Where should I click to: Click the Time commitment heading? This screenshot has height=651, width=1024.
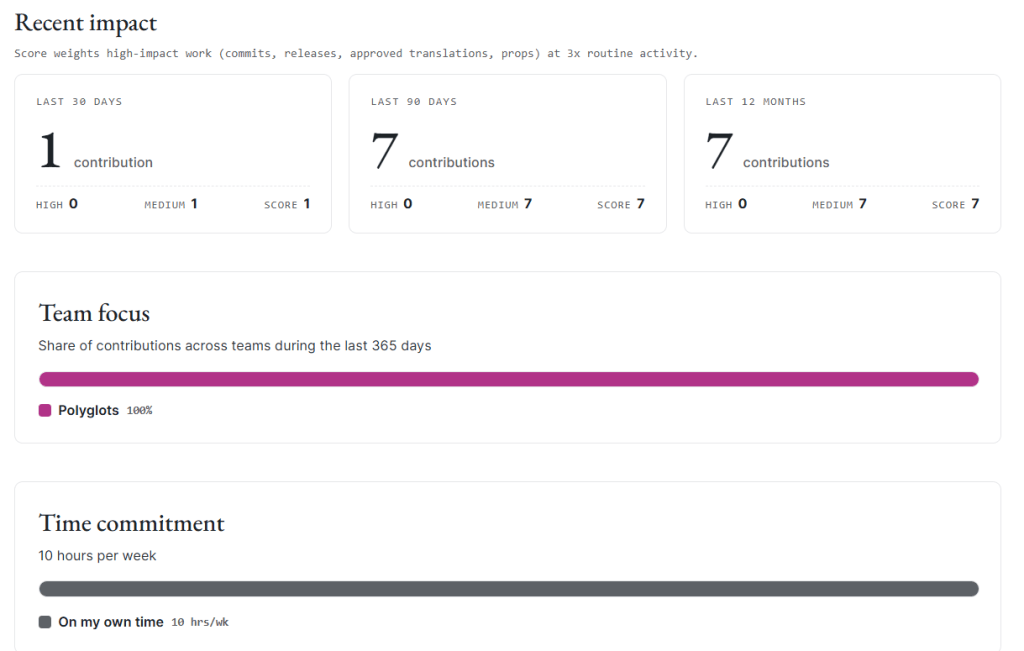click(x=131, y=523)
